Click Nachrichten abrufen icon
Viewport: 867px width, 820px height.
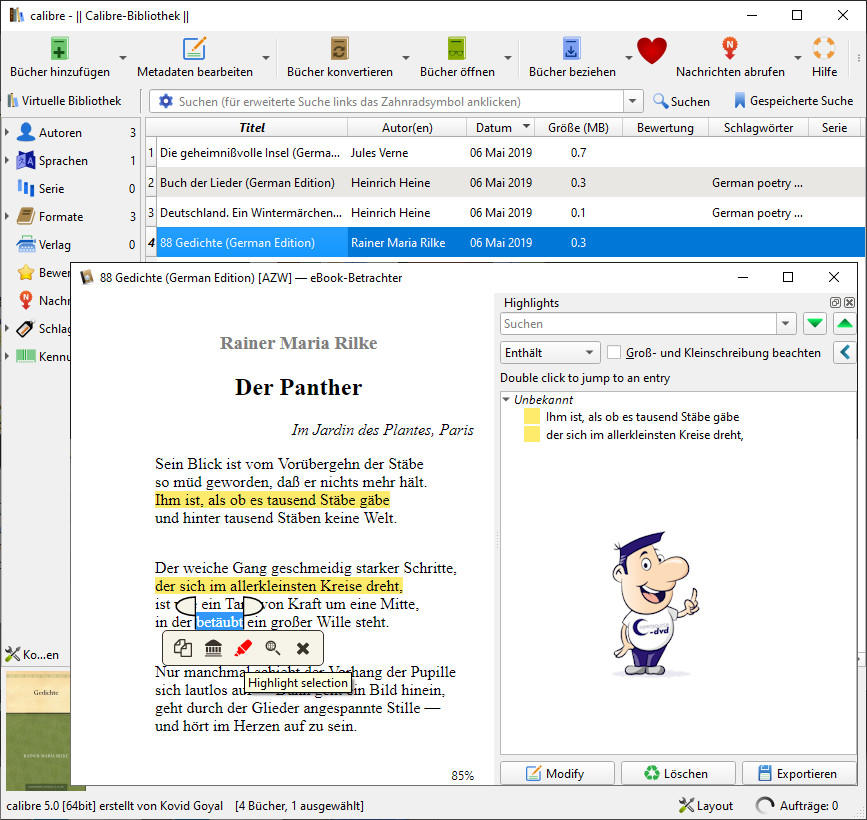(x=730, y=49)
